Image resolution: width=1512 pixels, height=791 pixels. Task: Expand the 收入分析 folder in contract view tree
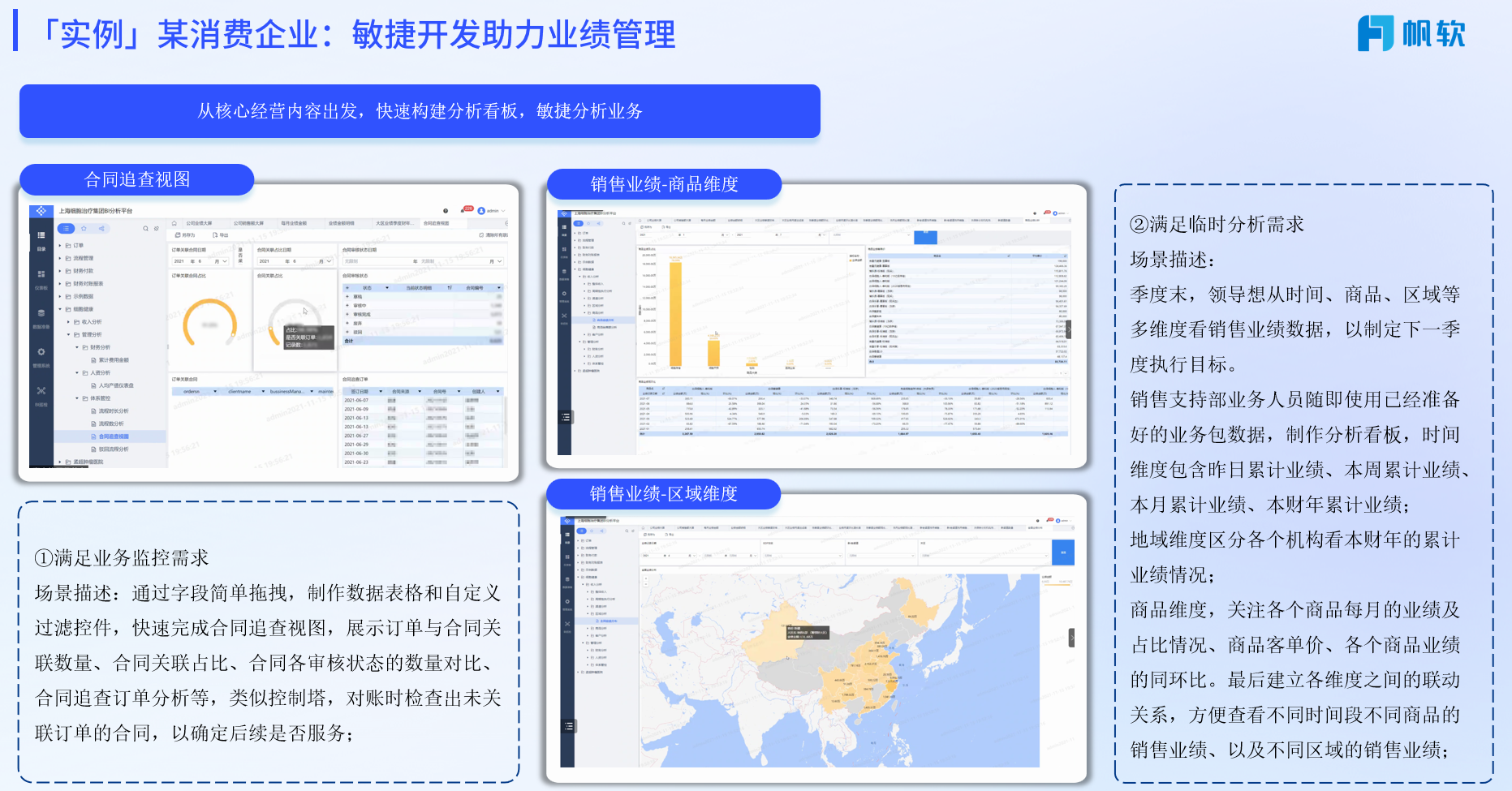click(69, 322)
